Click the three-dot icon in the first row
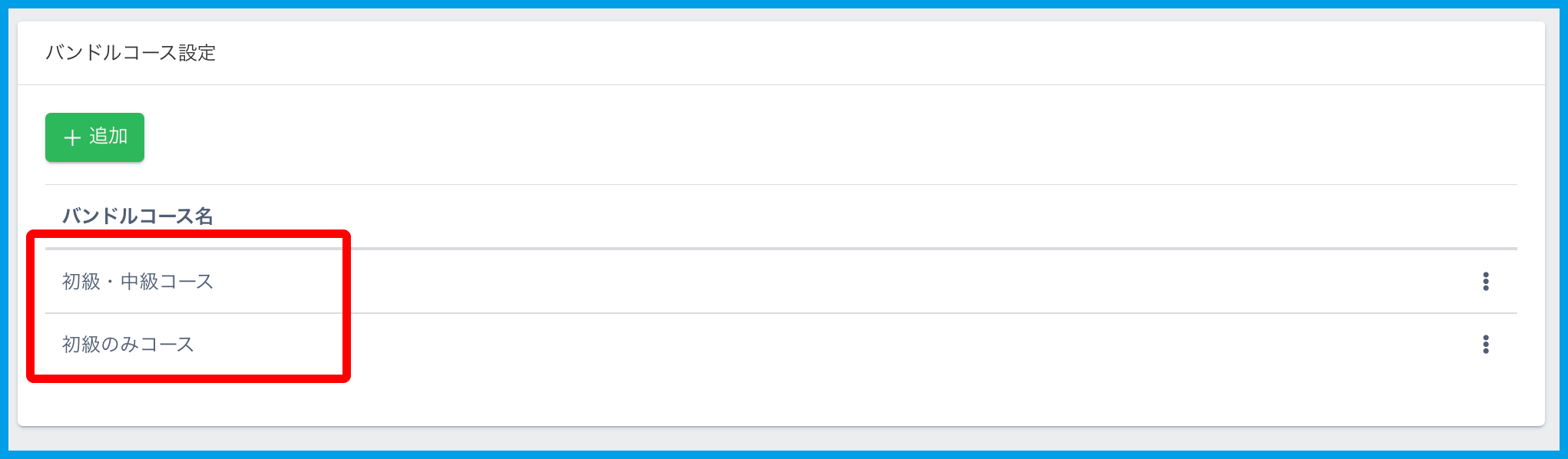The image size is (1568, 459). pos(1486,282)
